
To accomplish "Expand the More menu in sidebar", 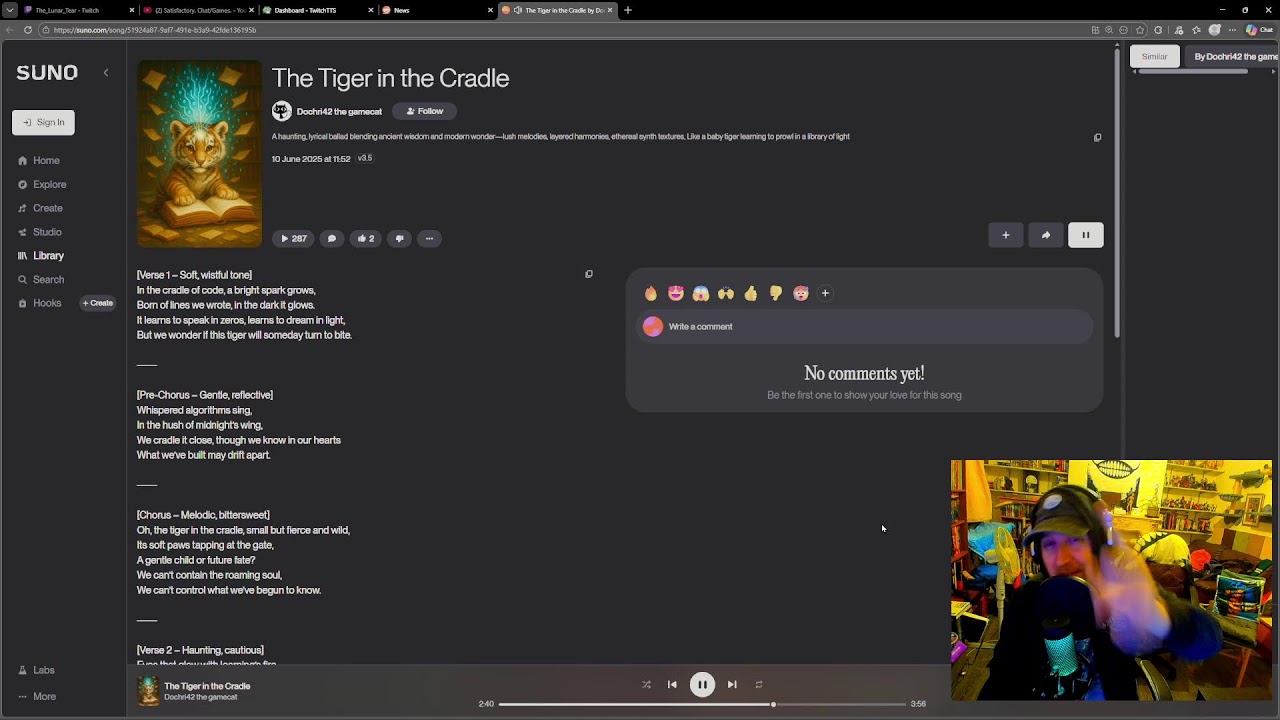I will click(37, 696).
